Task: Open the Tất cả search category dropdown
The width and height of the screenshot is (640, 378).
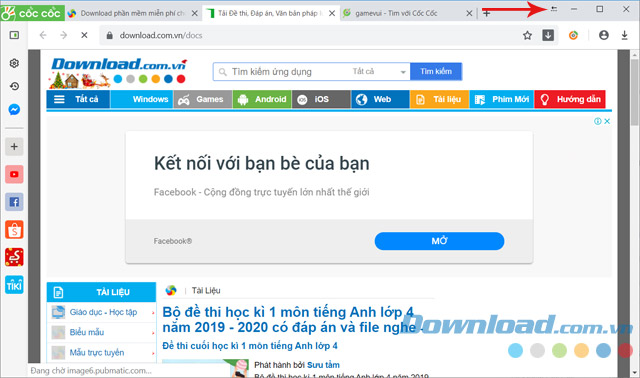Action: point(380,72)
